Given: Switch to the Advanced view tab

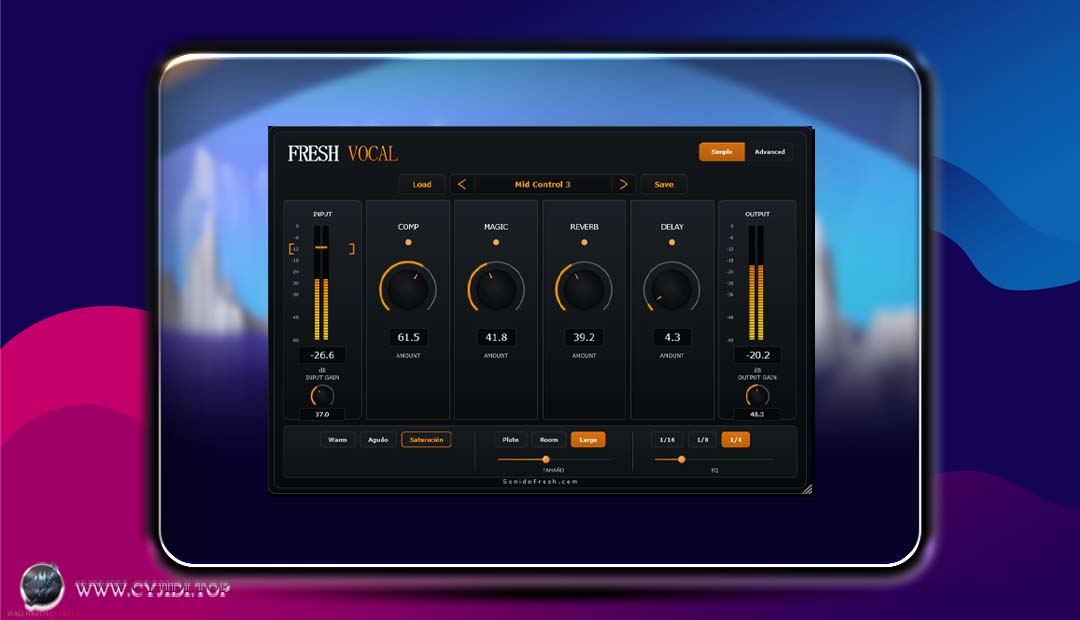Looking at the screenshot, I should tap(769, 152).
